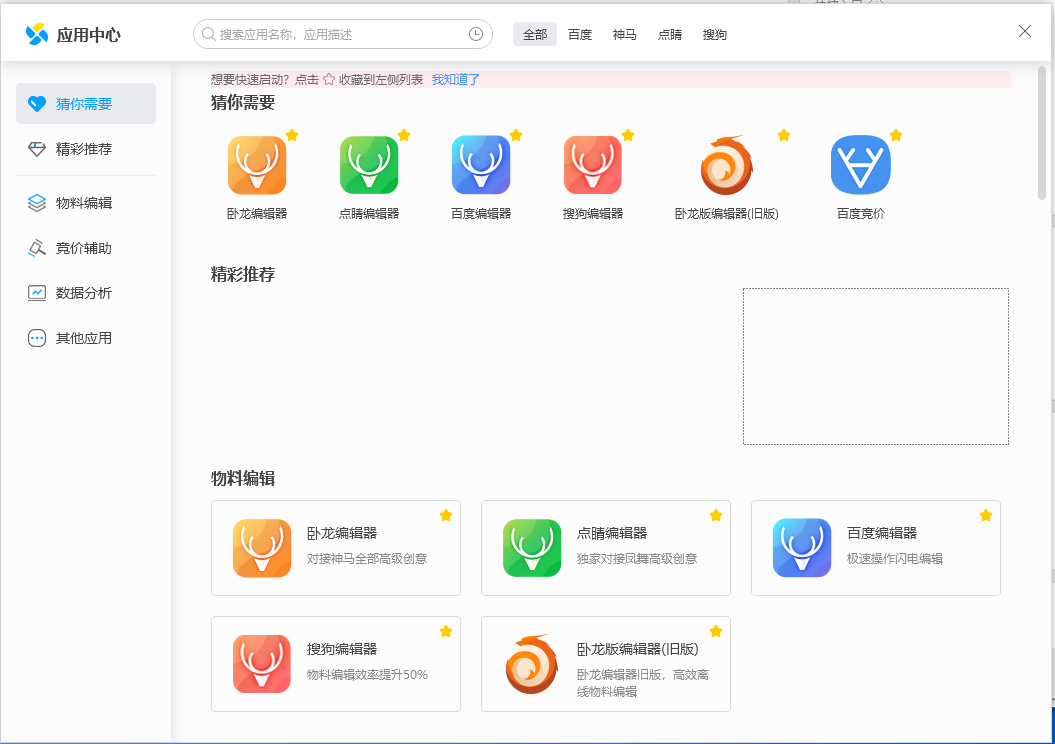The image size is (1055, 744).
Task: Toggle favorite star on 百度编辑器 in 猜你需要
Action: tap(516, 135)
